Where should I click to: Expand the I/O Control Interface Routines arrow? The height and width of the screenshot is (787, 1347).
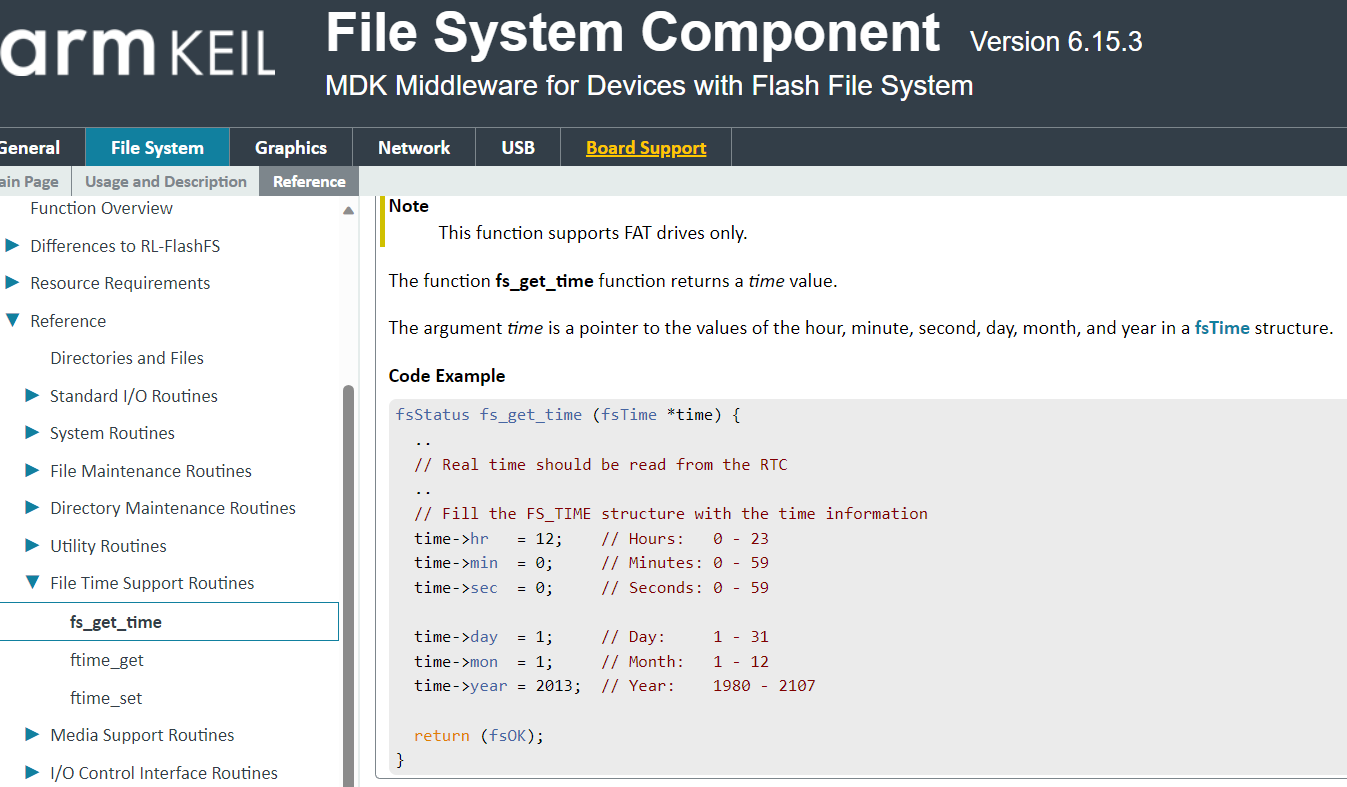(x=31, y=772)
